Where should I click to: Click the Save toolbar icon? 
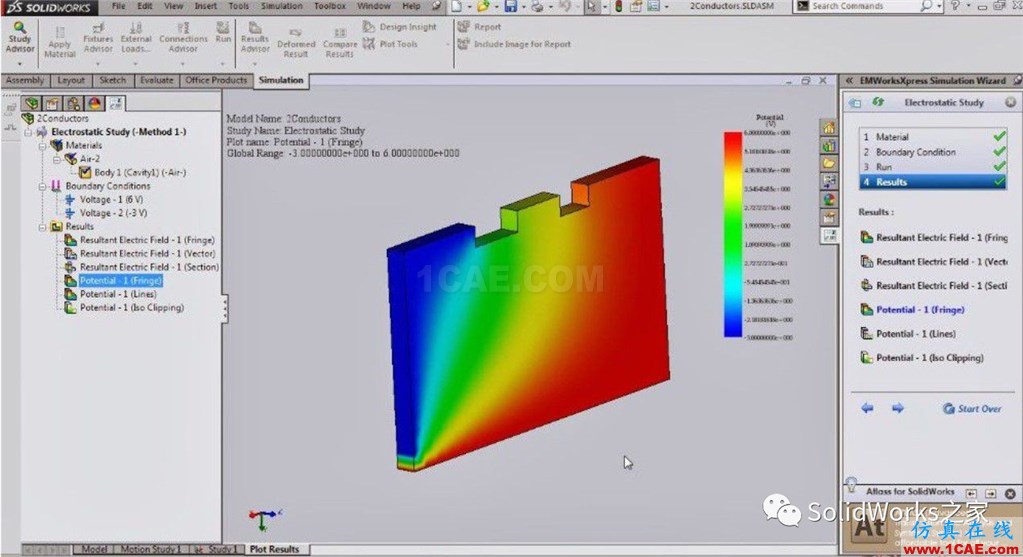510,7
